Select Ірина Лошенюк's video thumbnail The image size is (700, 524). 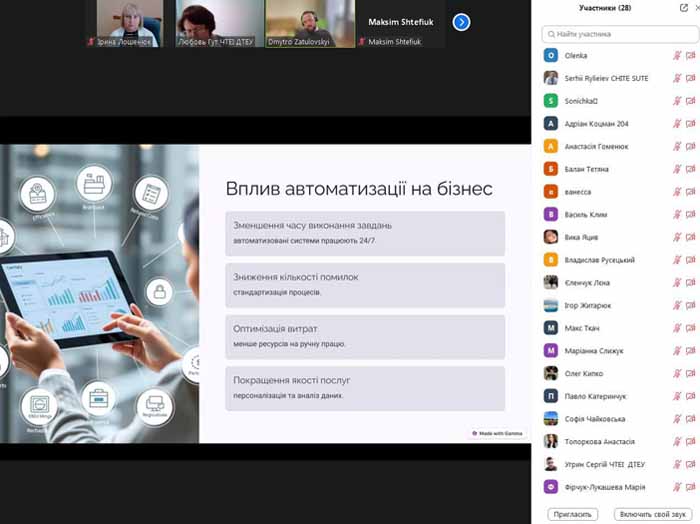click(x=128, y=22)
